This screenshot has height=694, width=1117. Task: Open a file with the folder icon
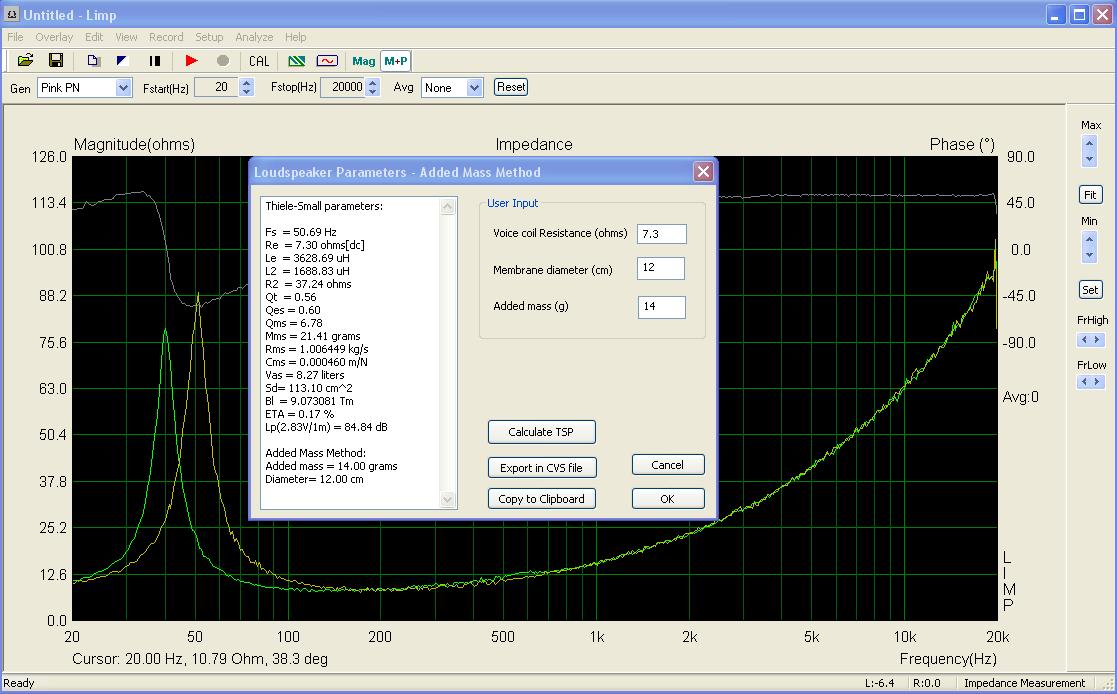pyautogui.click(x=25, y=61)
